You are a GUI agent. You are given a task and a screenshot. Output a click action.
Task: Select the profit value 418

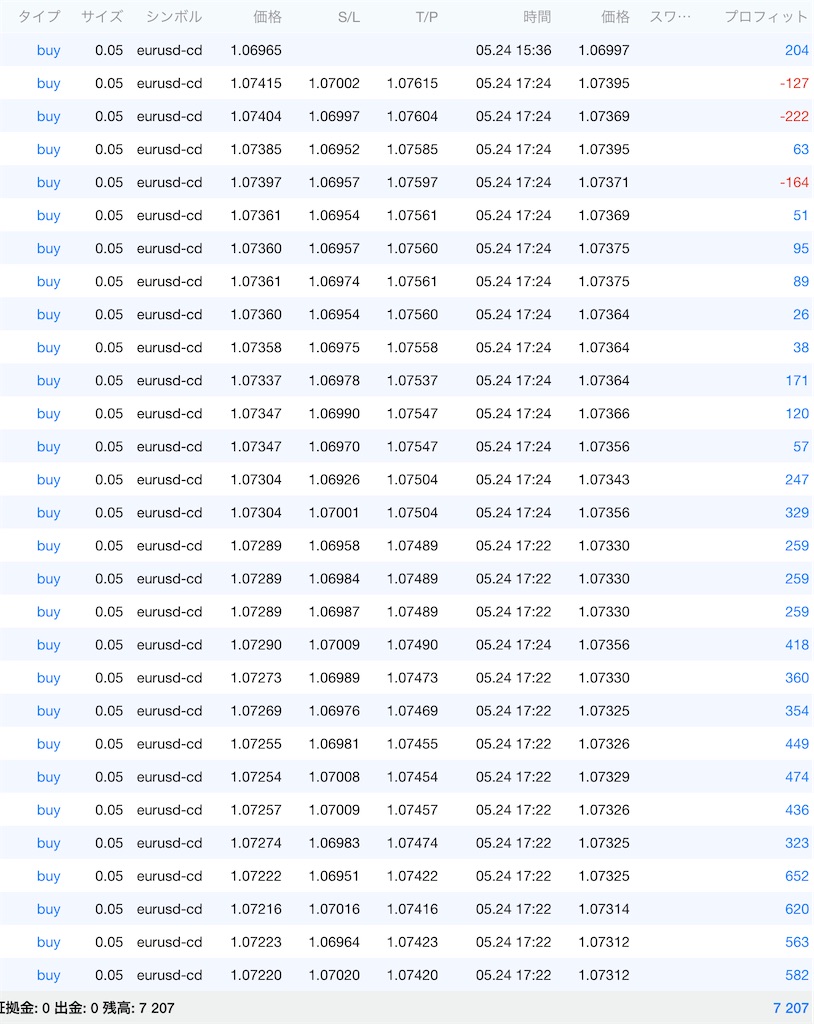796,645
